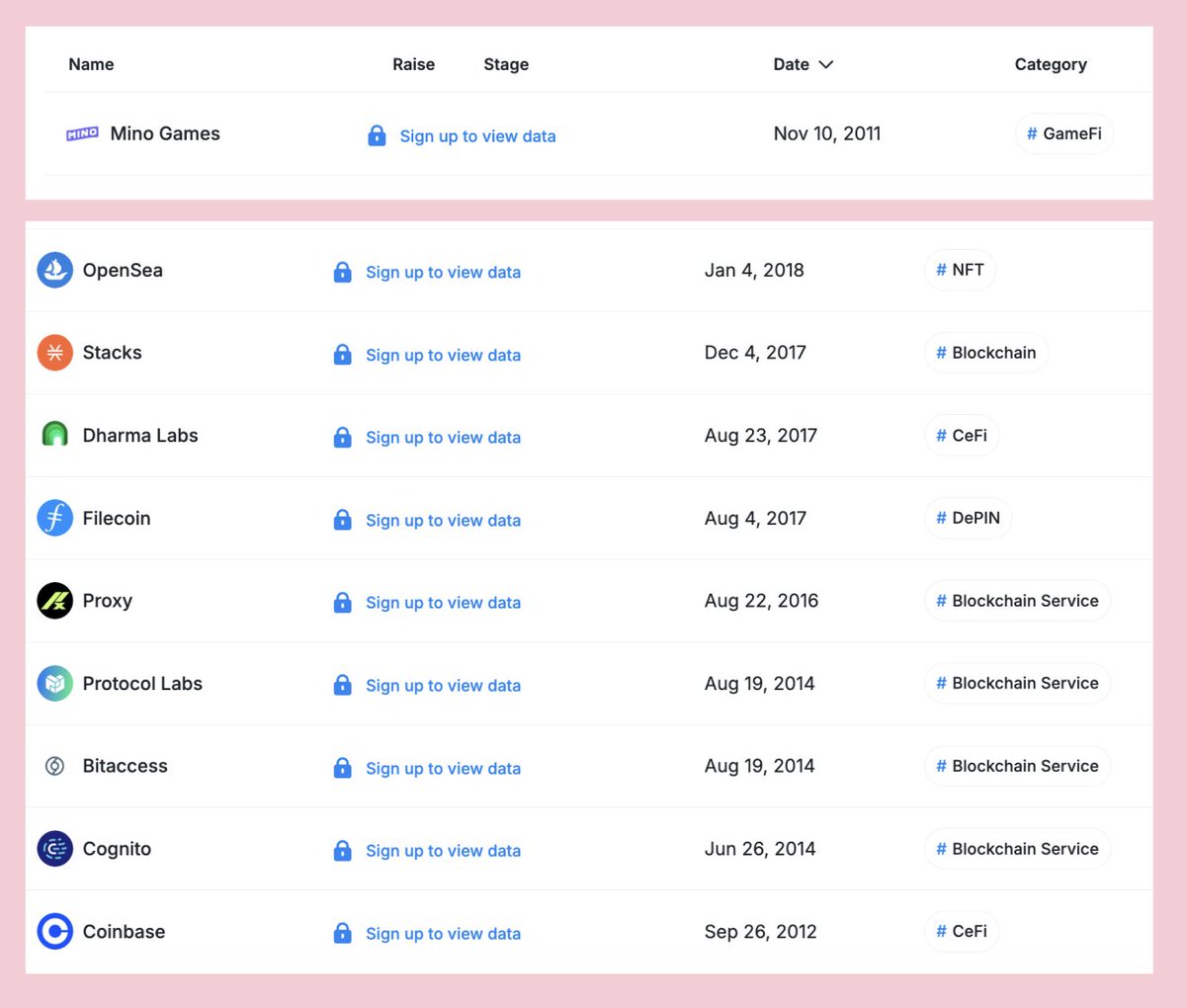This screenshot has width=1186, height=1008.
Task: Sort by the Category column header
Action: (x=1051, y=64)
